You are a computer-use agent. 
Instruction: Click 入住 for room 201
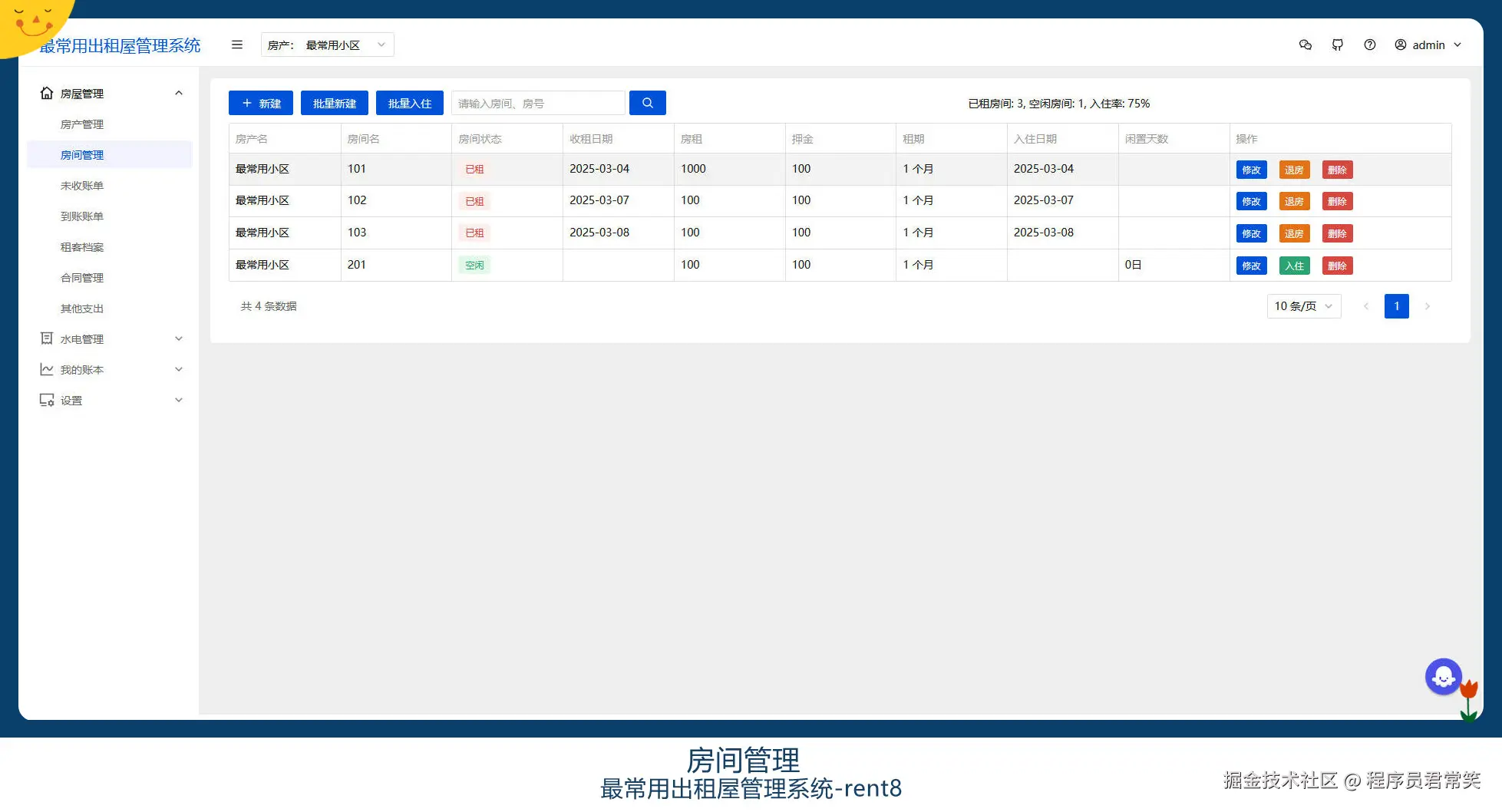pyautogui.click(x=1295, y=265)
